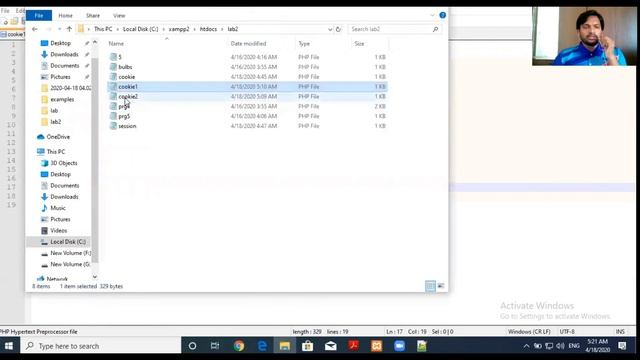Select the prg5 PHP file
The image size is (640, 360).
124,116
